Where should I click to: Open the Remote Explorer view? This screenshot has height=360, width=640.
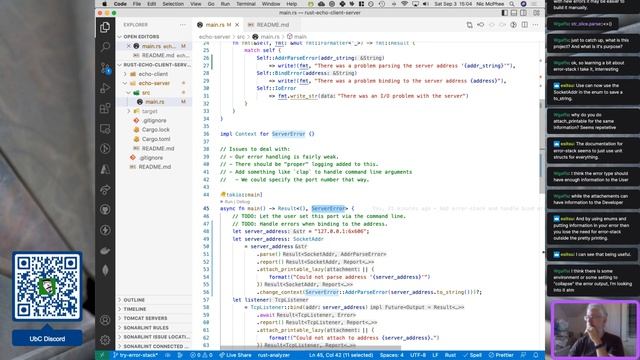(x=105, y=129)
